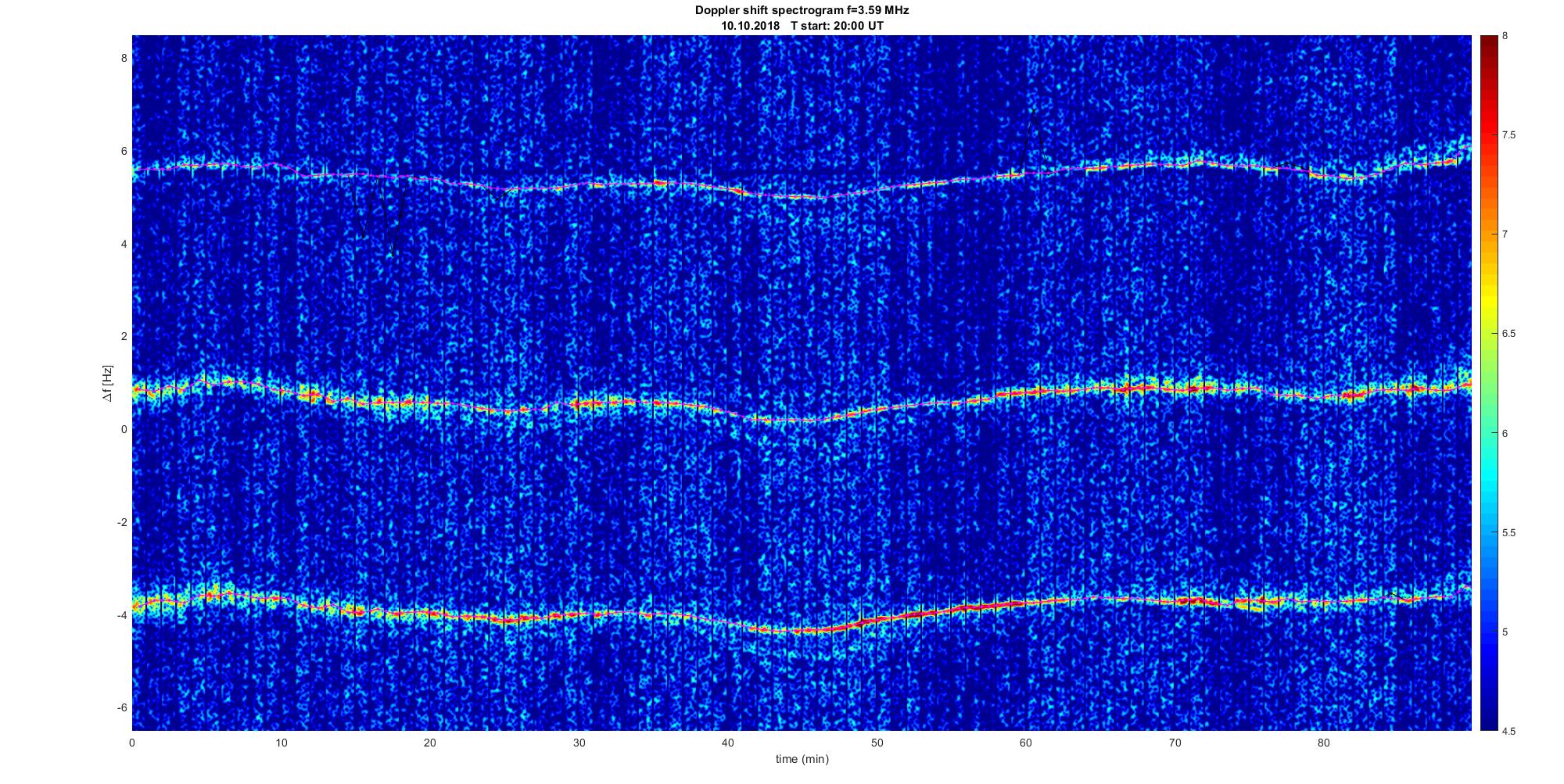Click the title "Doppler shift spectrogram f=3.59 MHz"
The height and width of the screenshot is (784, 1564).
(802, 11)
